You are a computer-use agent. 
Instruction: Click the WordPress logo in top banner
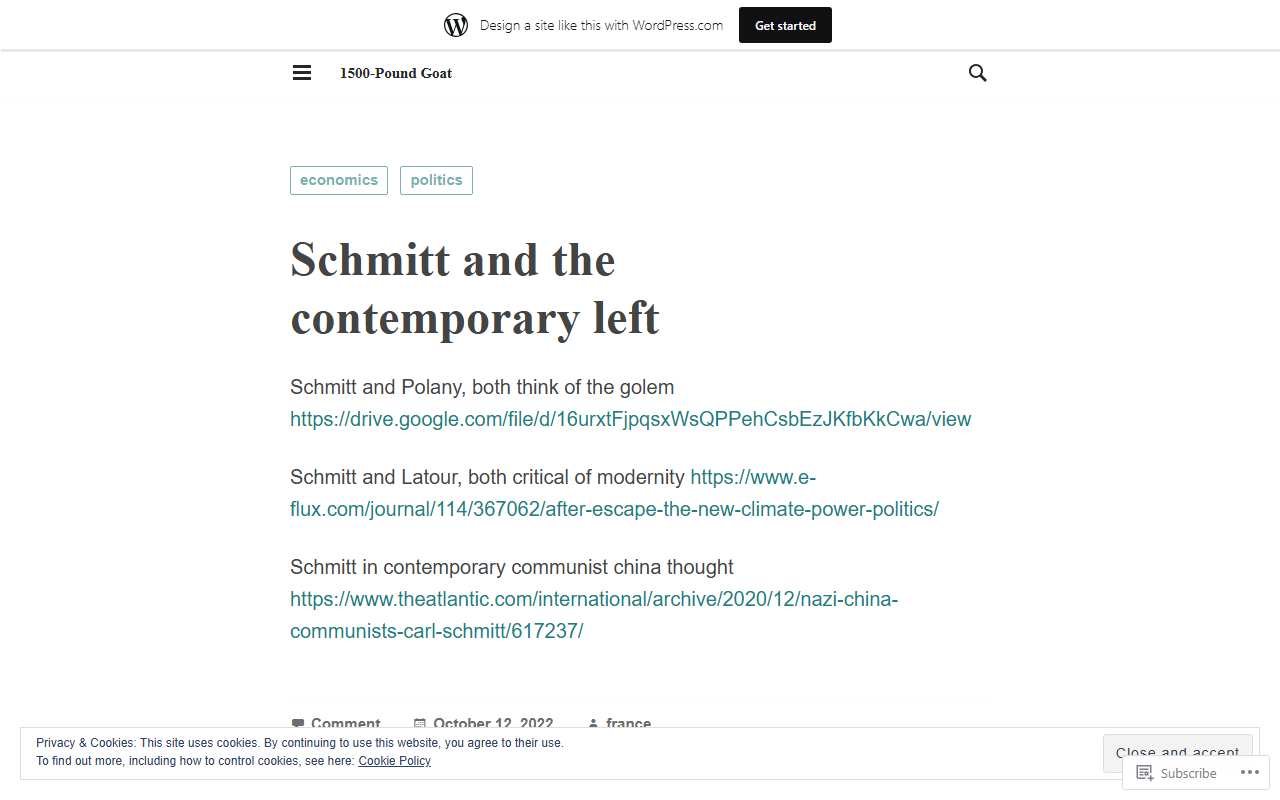(456, 25)
